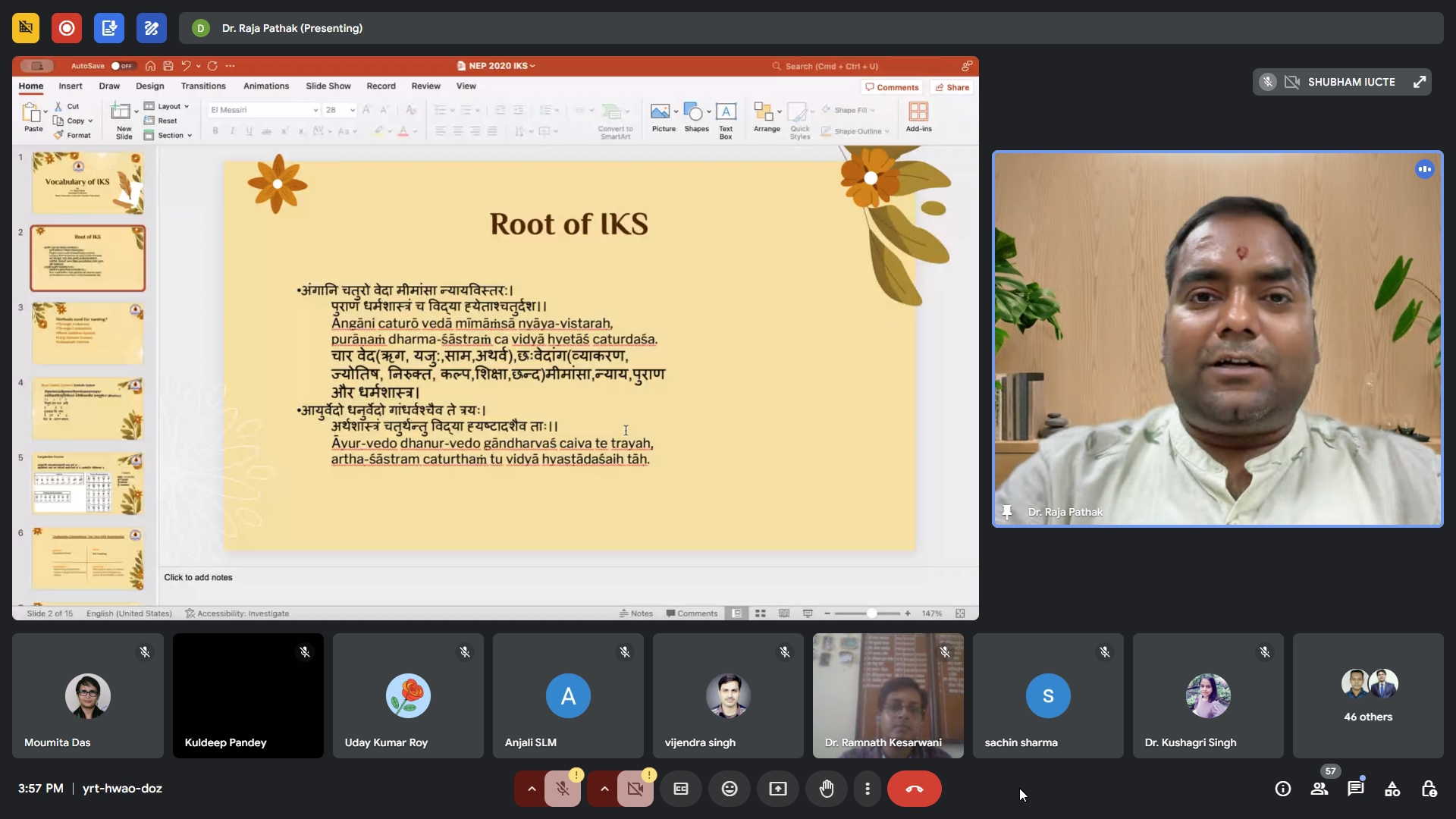Click the present screen button

pyautogui.click(x=778, y=789)
